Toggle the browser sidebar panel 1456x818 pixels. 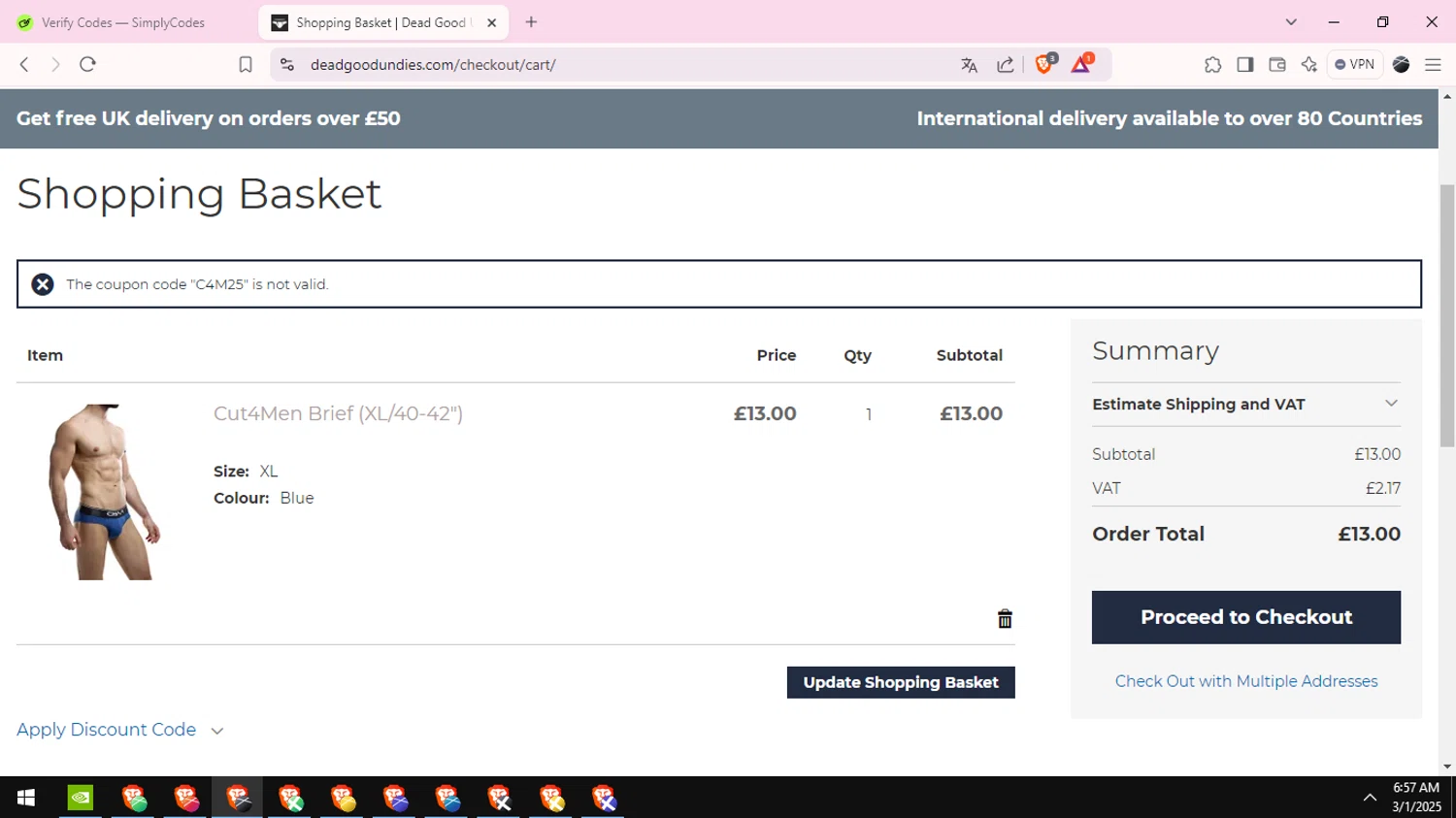tap(1245, 65)
